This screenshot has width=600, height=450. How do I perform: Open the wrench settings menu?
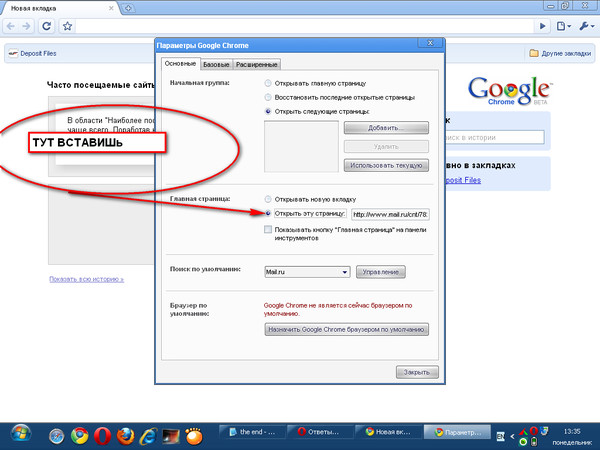pos(586,26)
